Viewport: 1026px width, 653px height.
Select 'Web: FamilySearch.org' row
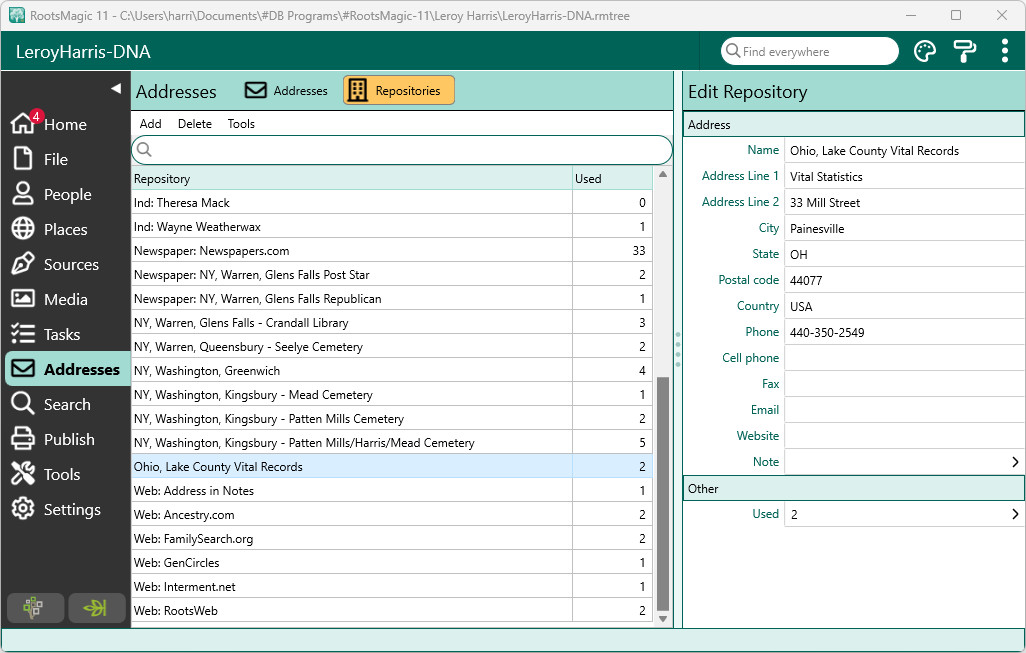click(x=391, y=538)
